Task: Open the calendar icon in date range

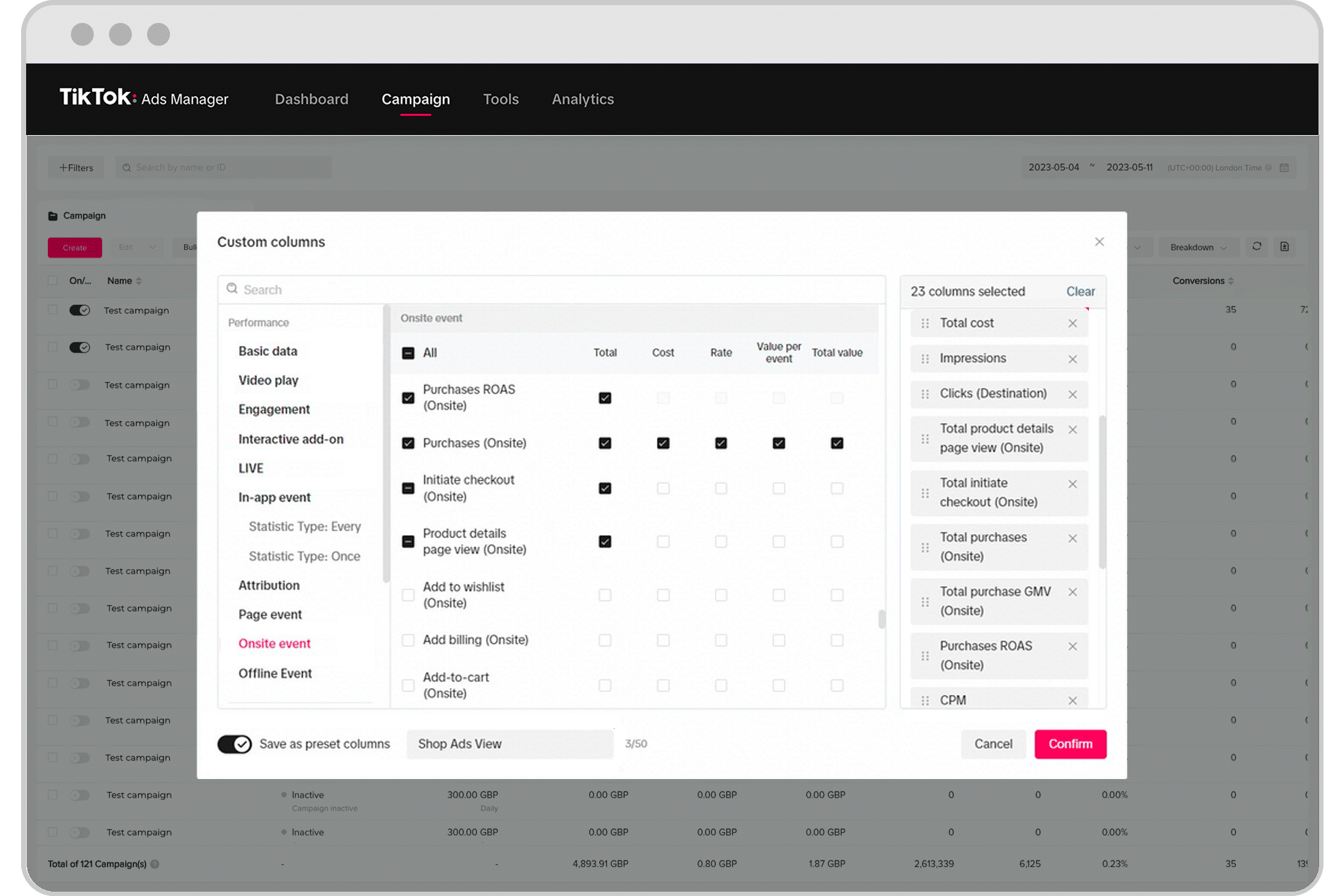Action: 1284,167
